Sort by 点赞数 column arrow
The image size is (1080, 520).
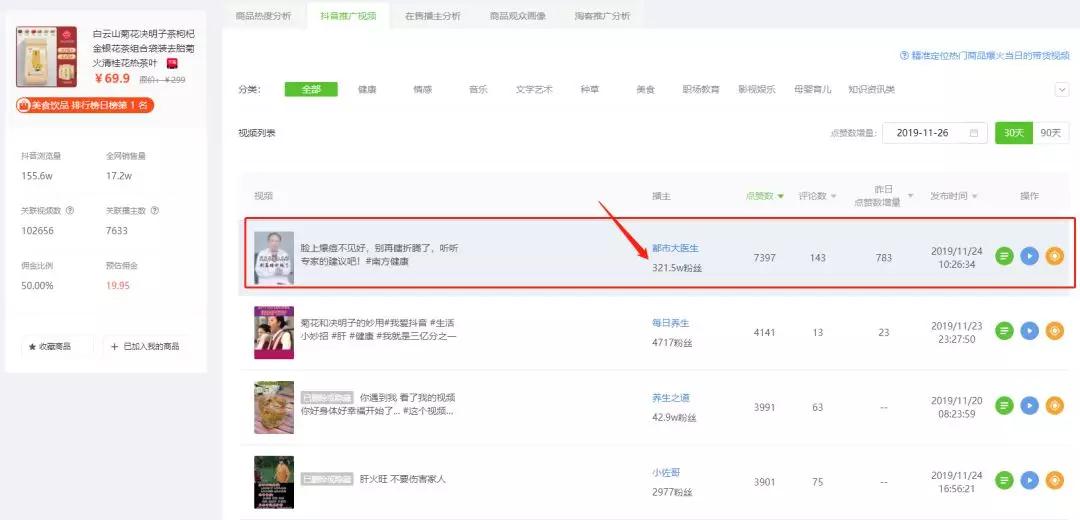tap(780, 196)
